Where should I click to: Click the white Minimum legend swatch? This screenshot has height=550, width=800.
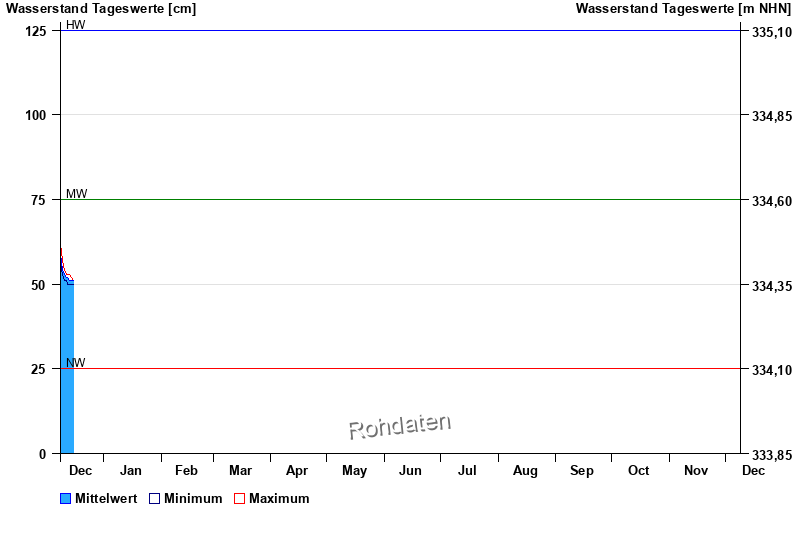click(x=155, y=499)
